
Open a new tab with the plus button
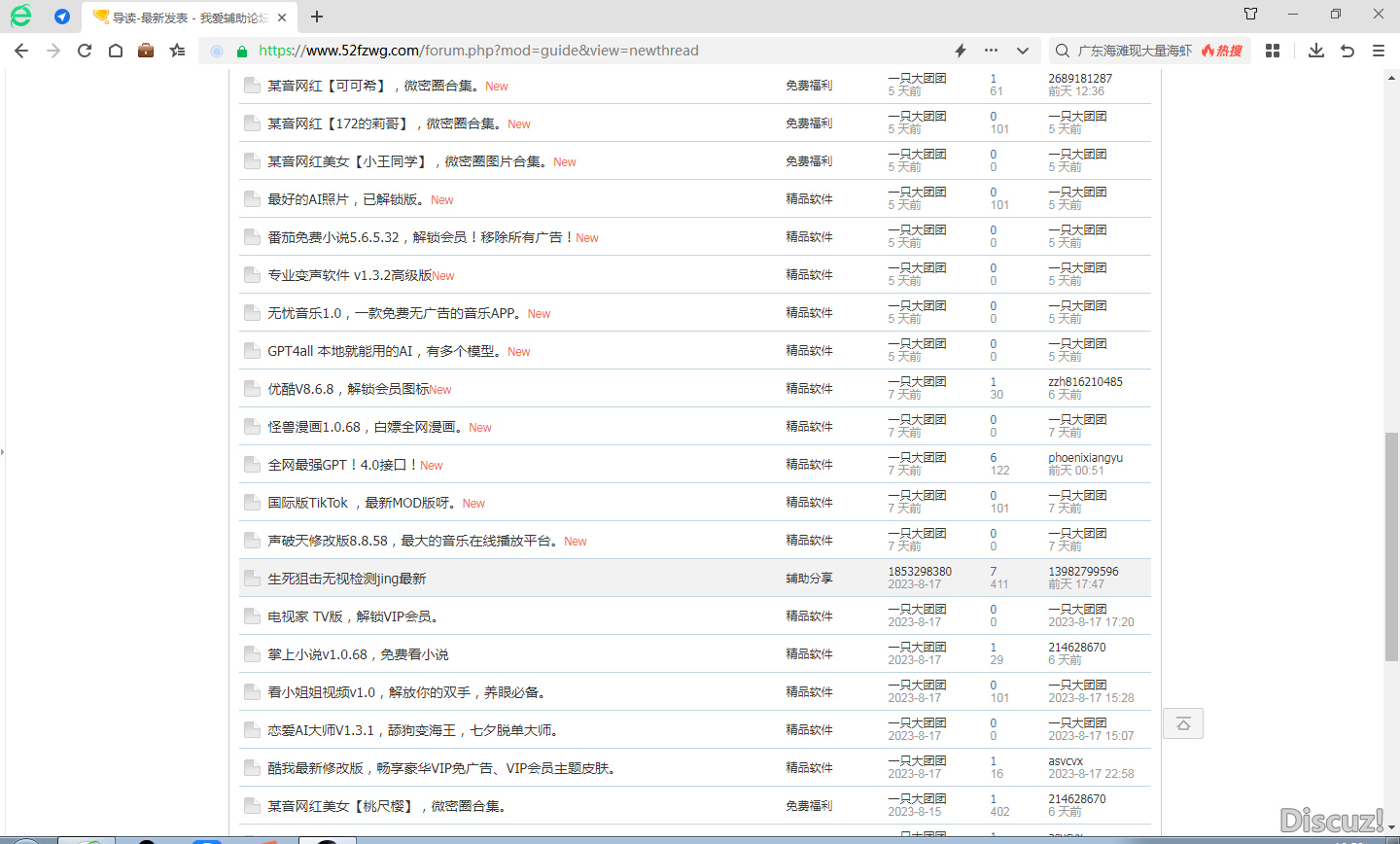point(317,17)
